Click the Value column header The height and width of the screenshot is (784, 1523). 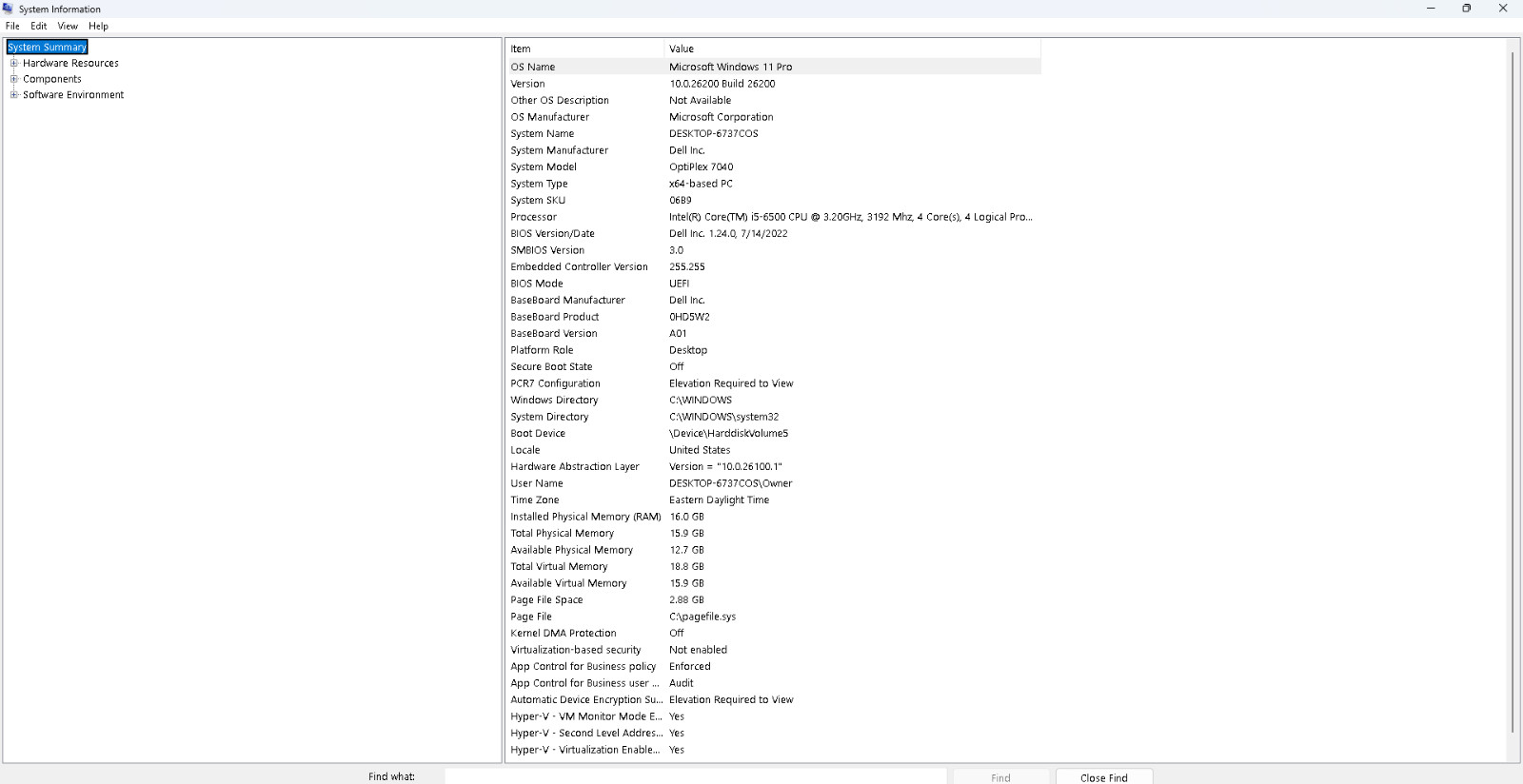pyautogui.click(x=852, y=49)
